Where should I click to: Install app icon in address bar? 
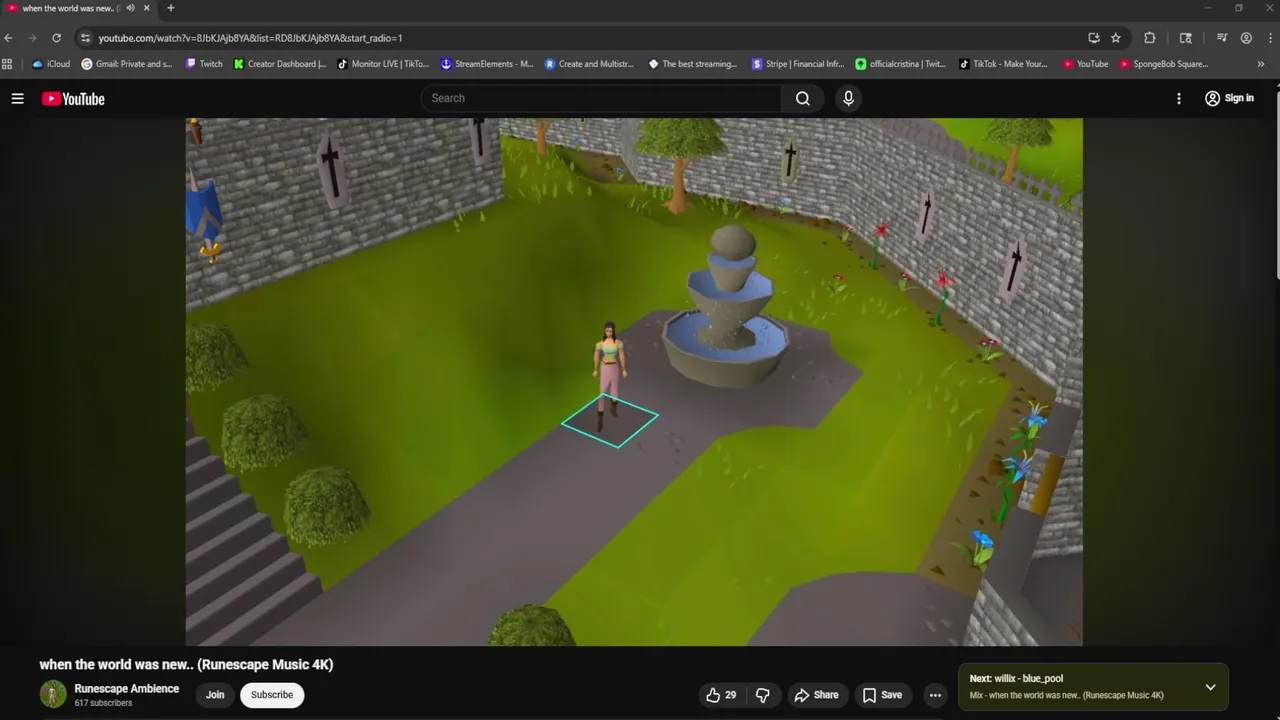coord(1094,38)
